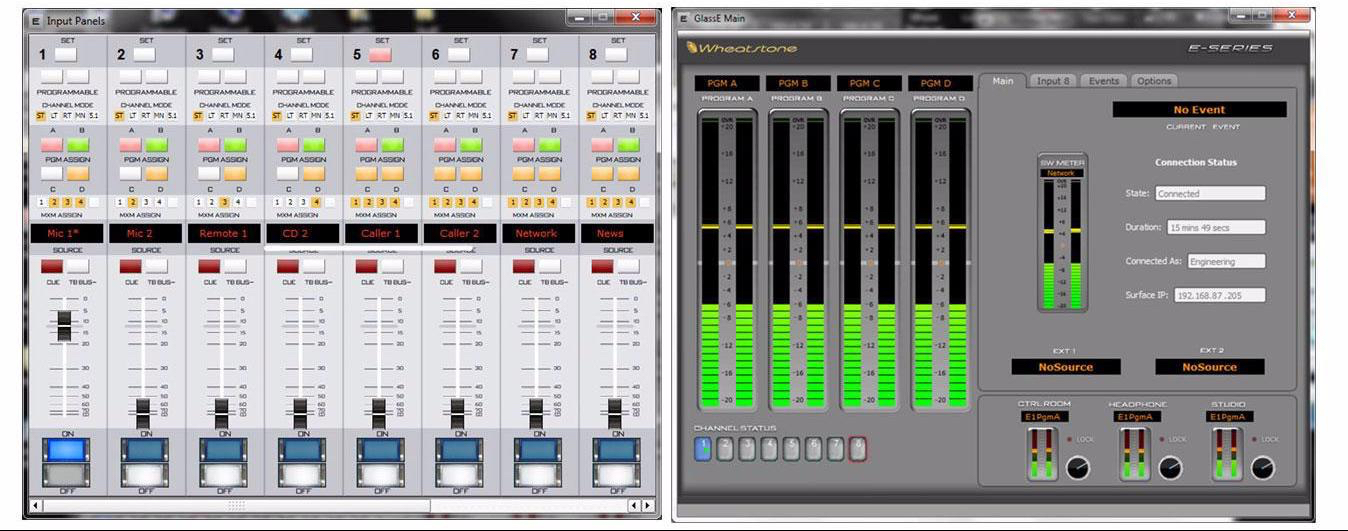Click the channel 2 red CUE button
Image resolution: width=1348 pixels, height=531 pixels.
click(x=131, y=266)
